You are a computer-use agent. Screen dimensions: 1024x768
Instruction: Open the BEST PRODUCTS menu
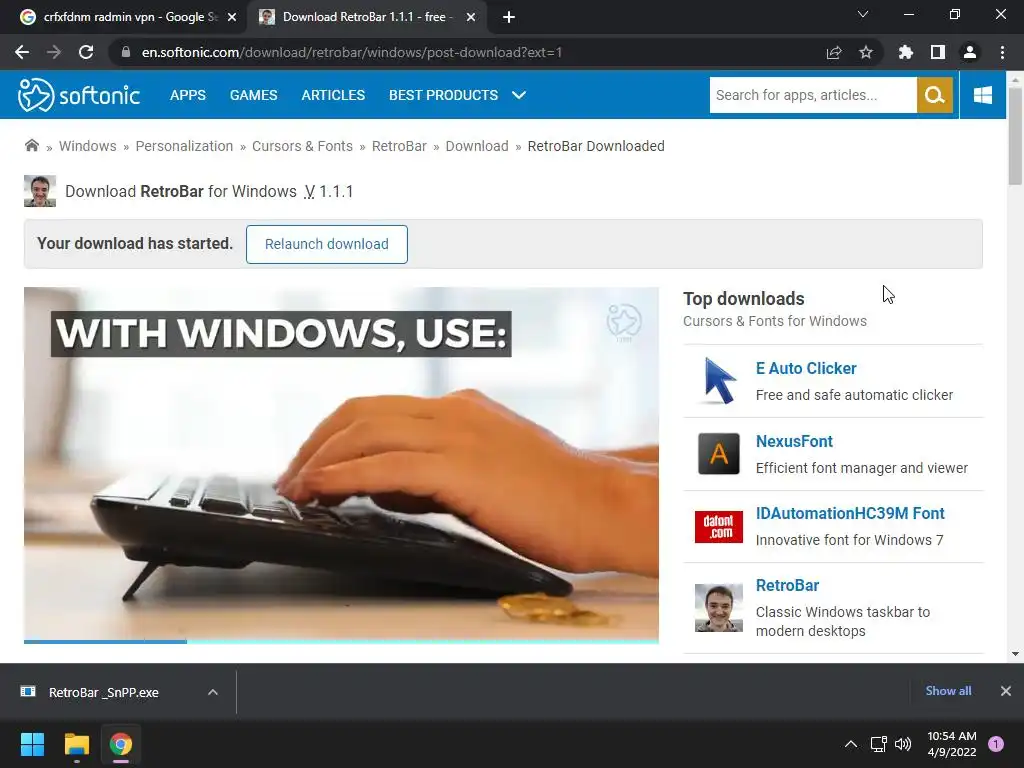pos(443,95)
